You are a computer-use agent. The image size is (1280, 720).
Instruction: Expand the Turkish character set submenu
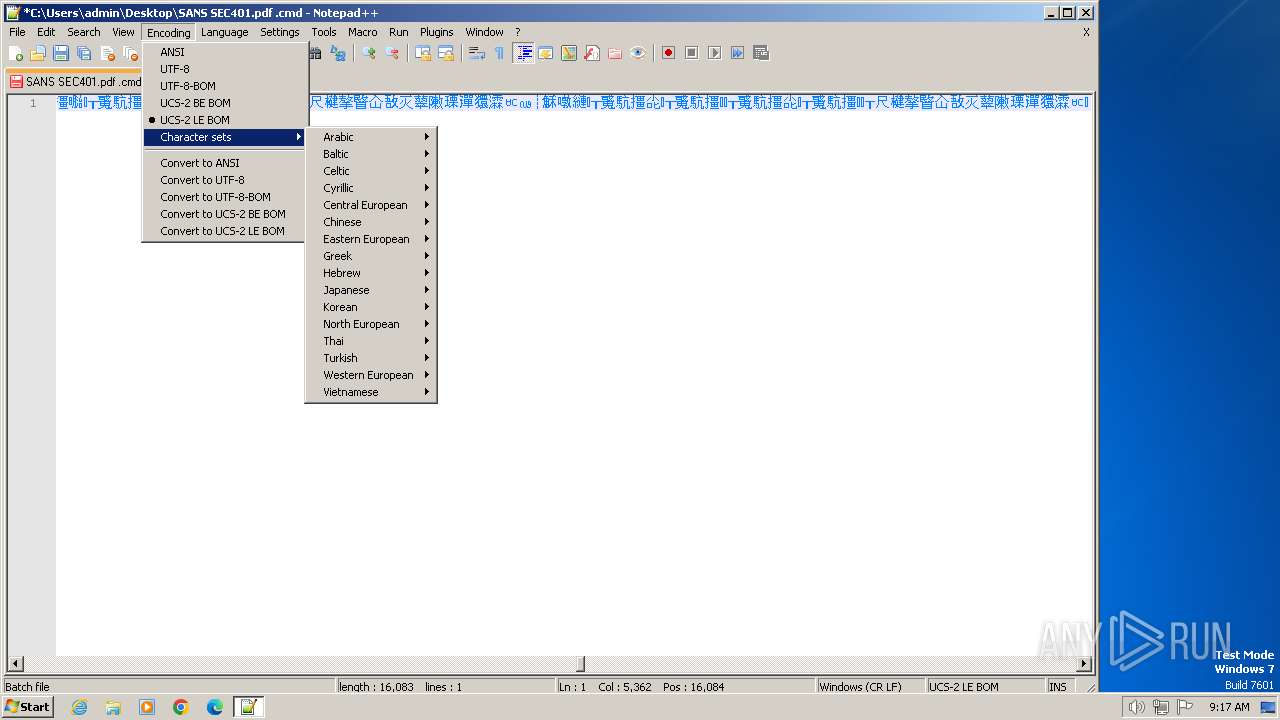coord(371,358)
